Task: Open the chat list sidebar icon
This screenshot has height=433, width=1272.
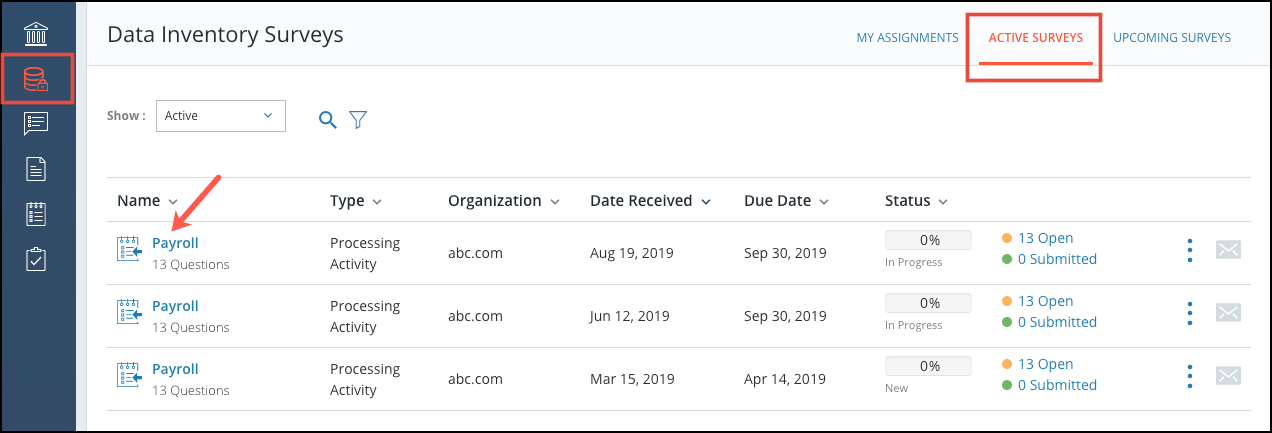Action: coord(37,124)
